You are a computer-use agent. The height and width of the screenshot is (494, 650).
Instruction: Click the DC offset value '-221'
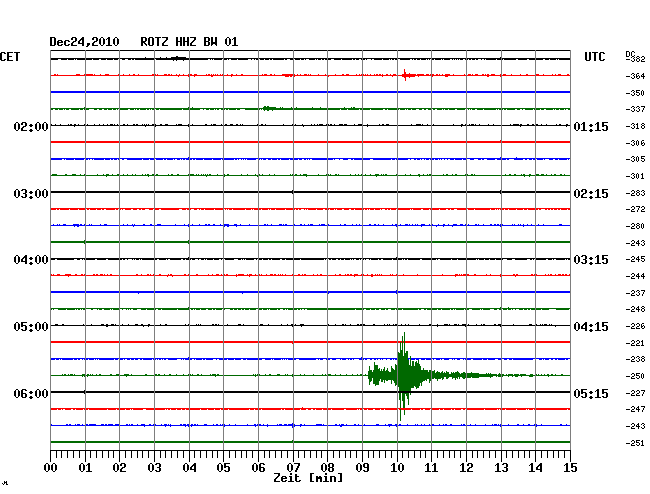635,343
